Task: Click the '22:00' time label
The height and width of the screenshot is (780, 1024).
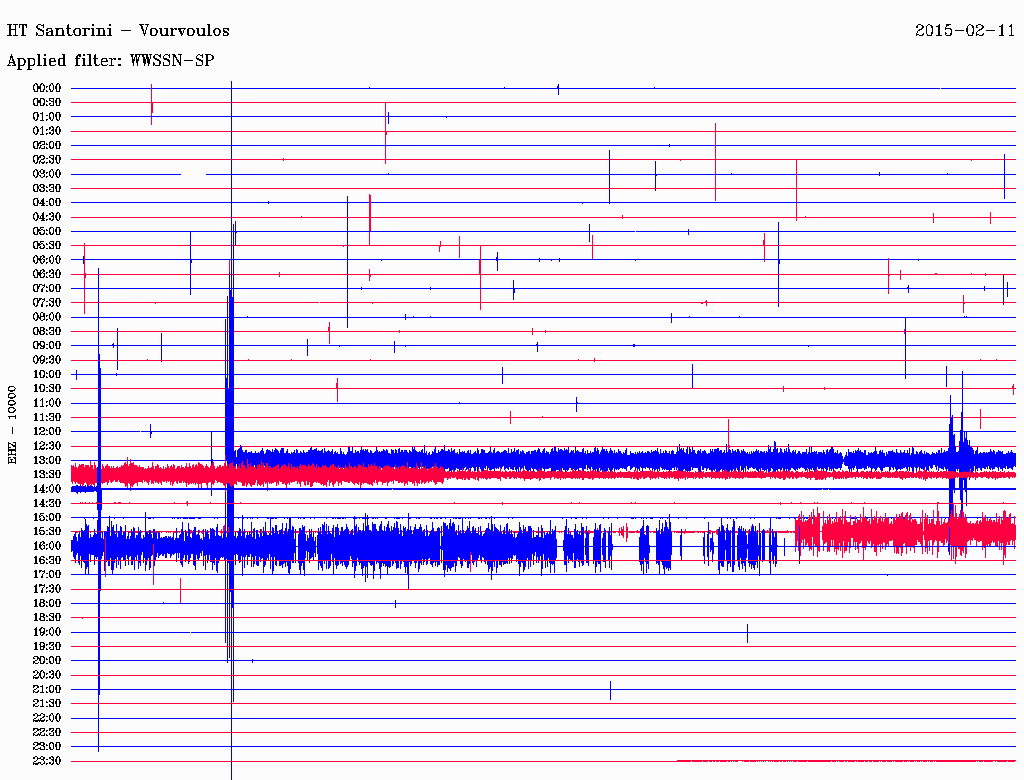Action: (x=47, y=718)
